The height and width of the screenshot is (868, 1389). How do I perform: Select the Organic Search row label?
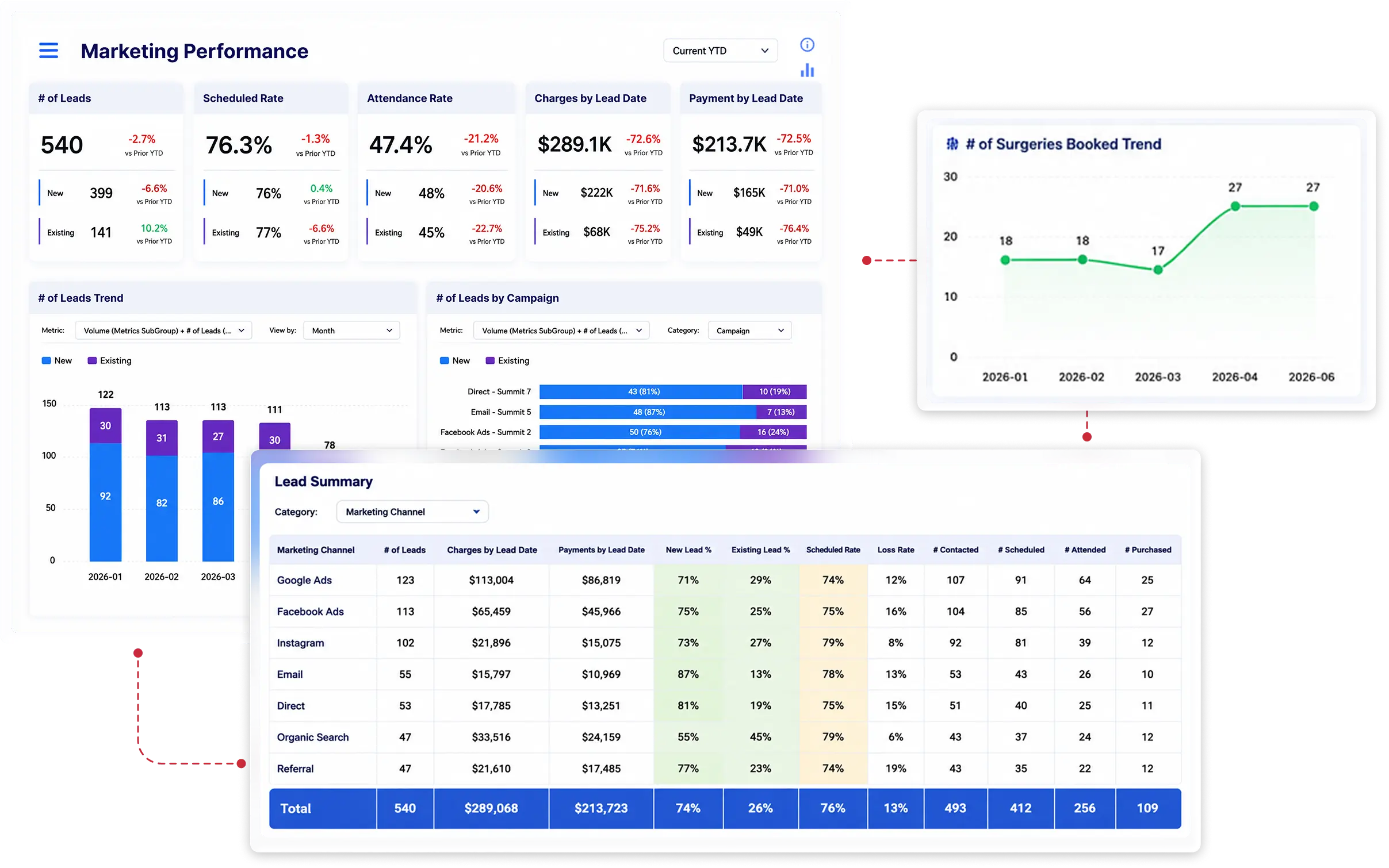(312, 737)
